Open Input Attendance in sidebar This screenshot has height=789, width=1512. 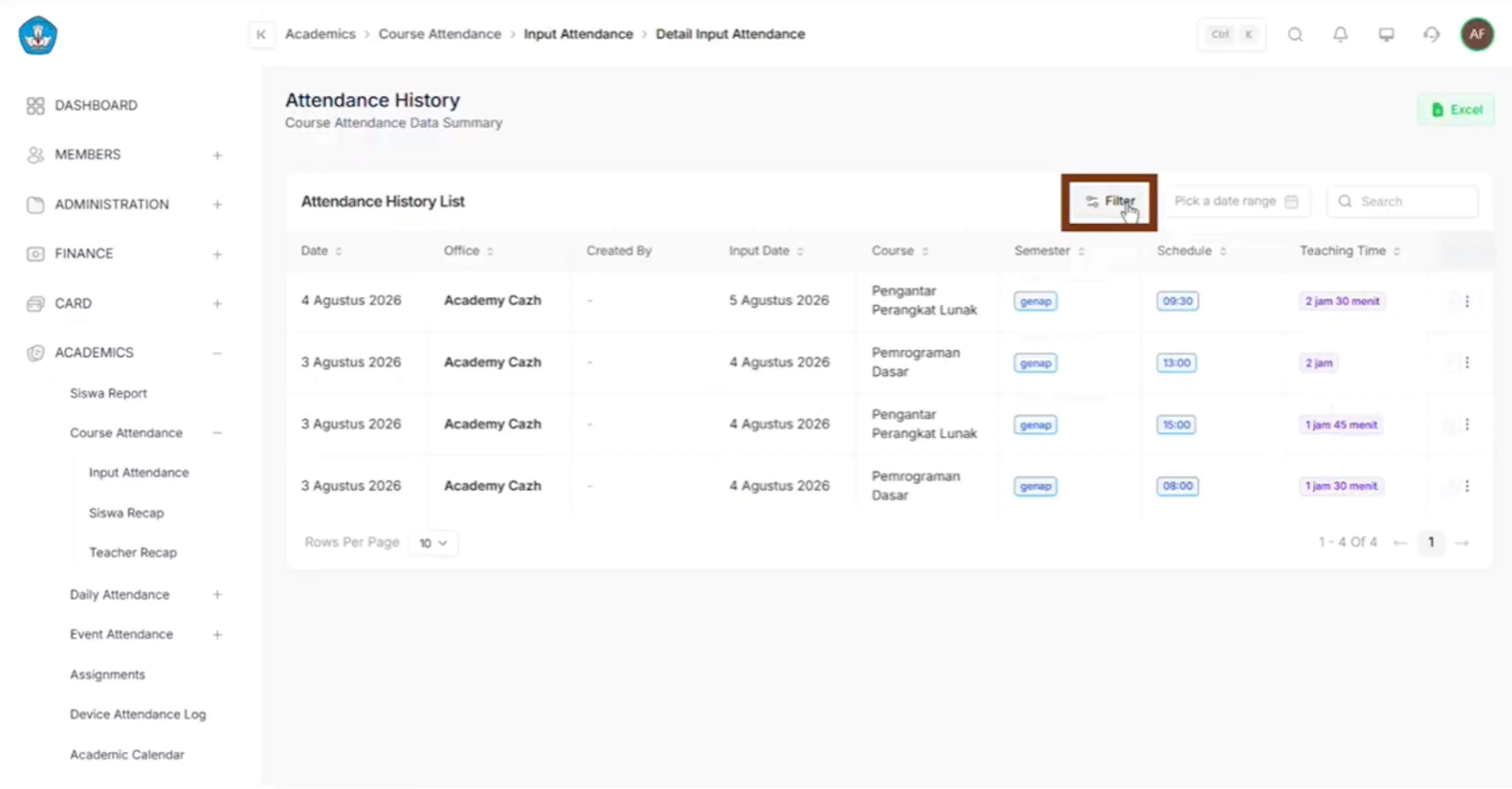(x=139, y=473)
